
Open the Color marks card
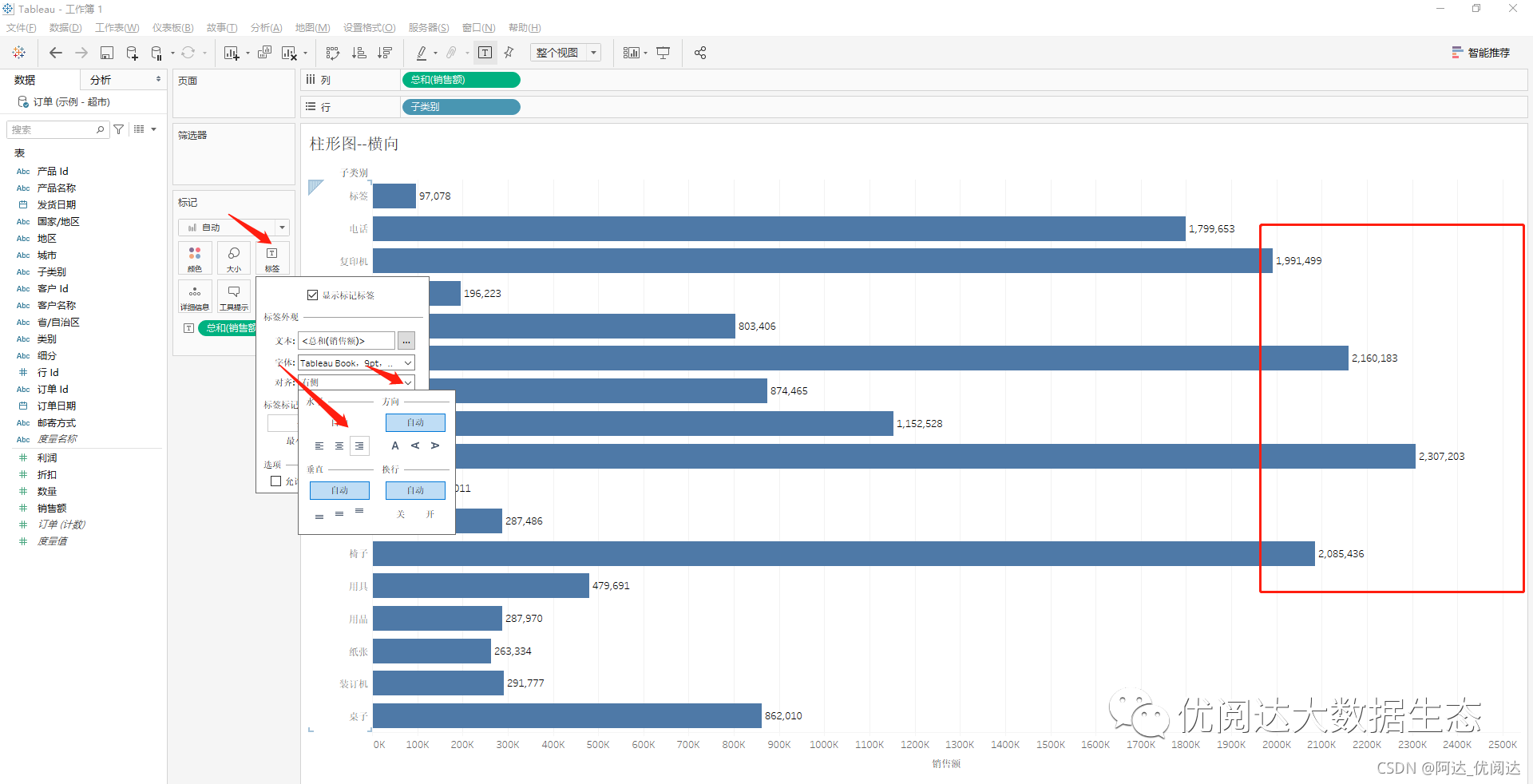tap(195, 259)
